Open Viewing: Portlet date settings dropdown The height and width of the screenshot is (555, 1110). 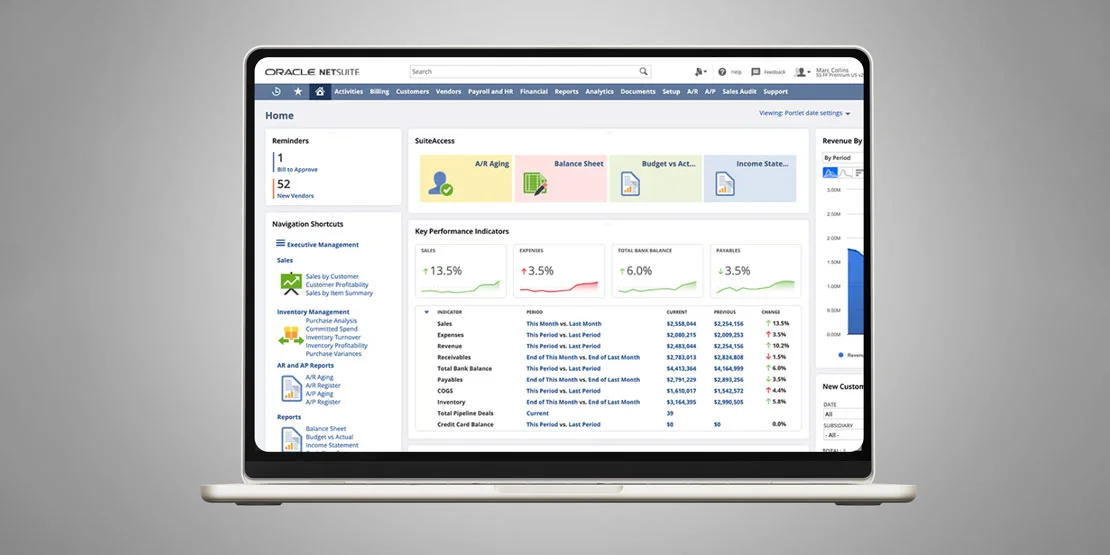(x=805, y=113)
